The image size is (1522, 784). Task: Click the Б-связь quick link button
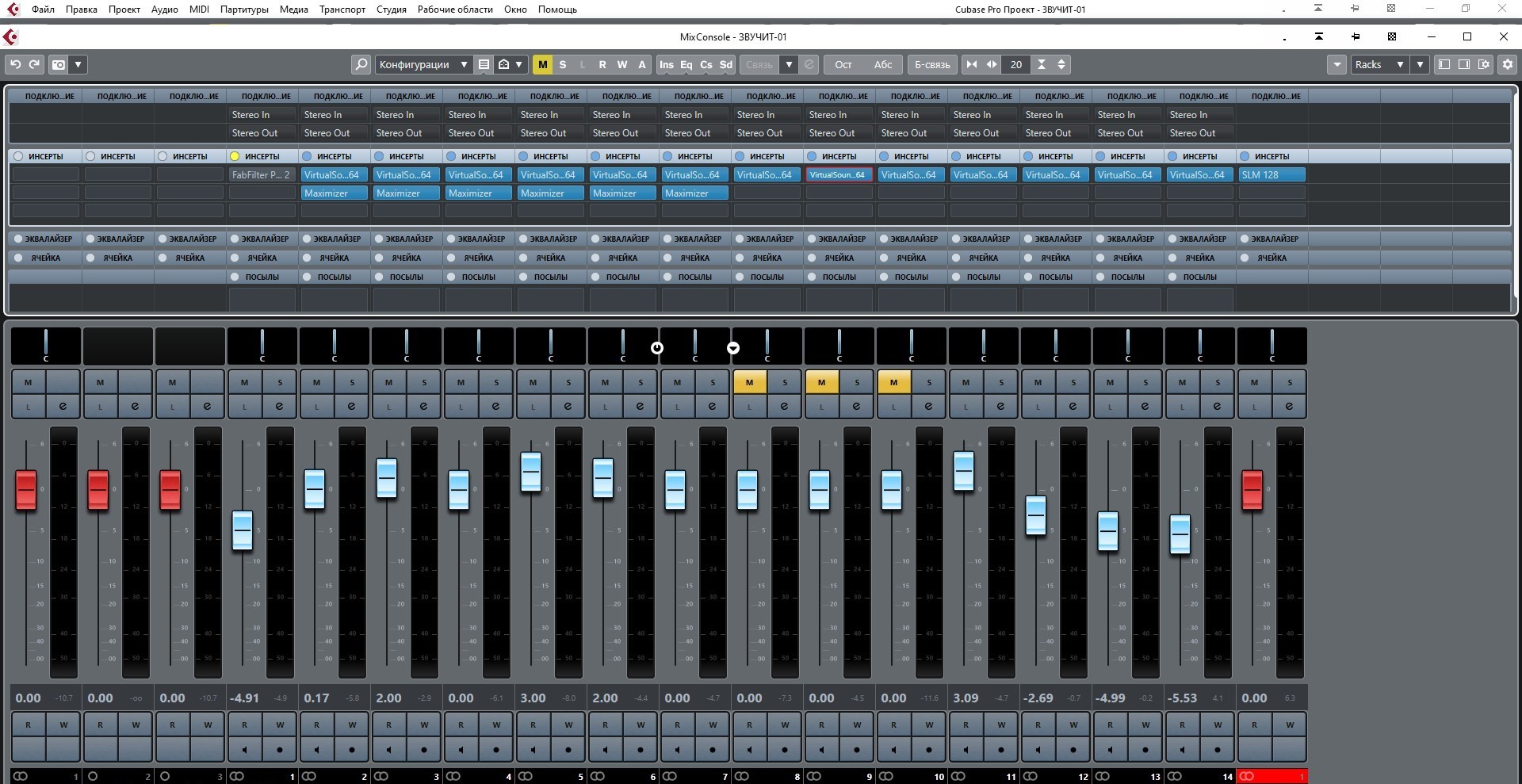coord(932,64)
